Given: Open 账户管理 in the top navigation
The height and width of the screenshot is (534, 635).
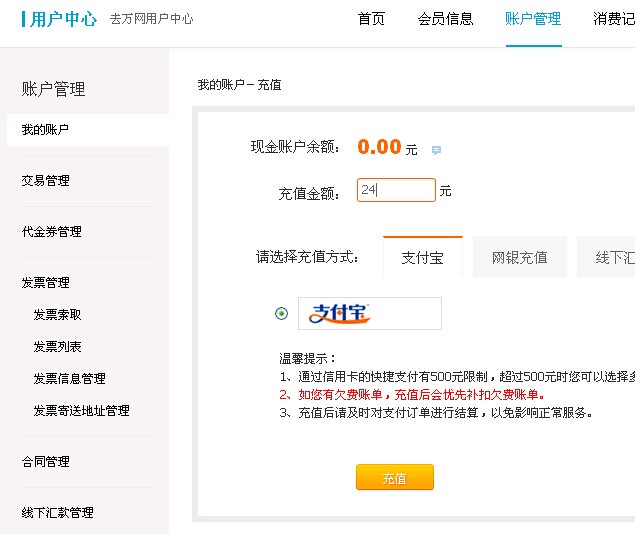Looking at the screenshot, I should click(x=533, y=19).
